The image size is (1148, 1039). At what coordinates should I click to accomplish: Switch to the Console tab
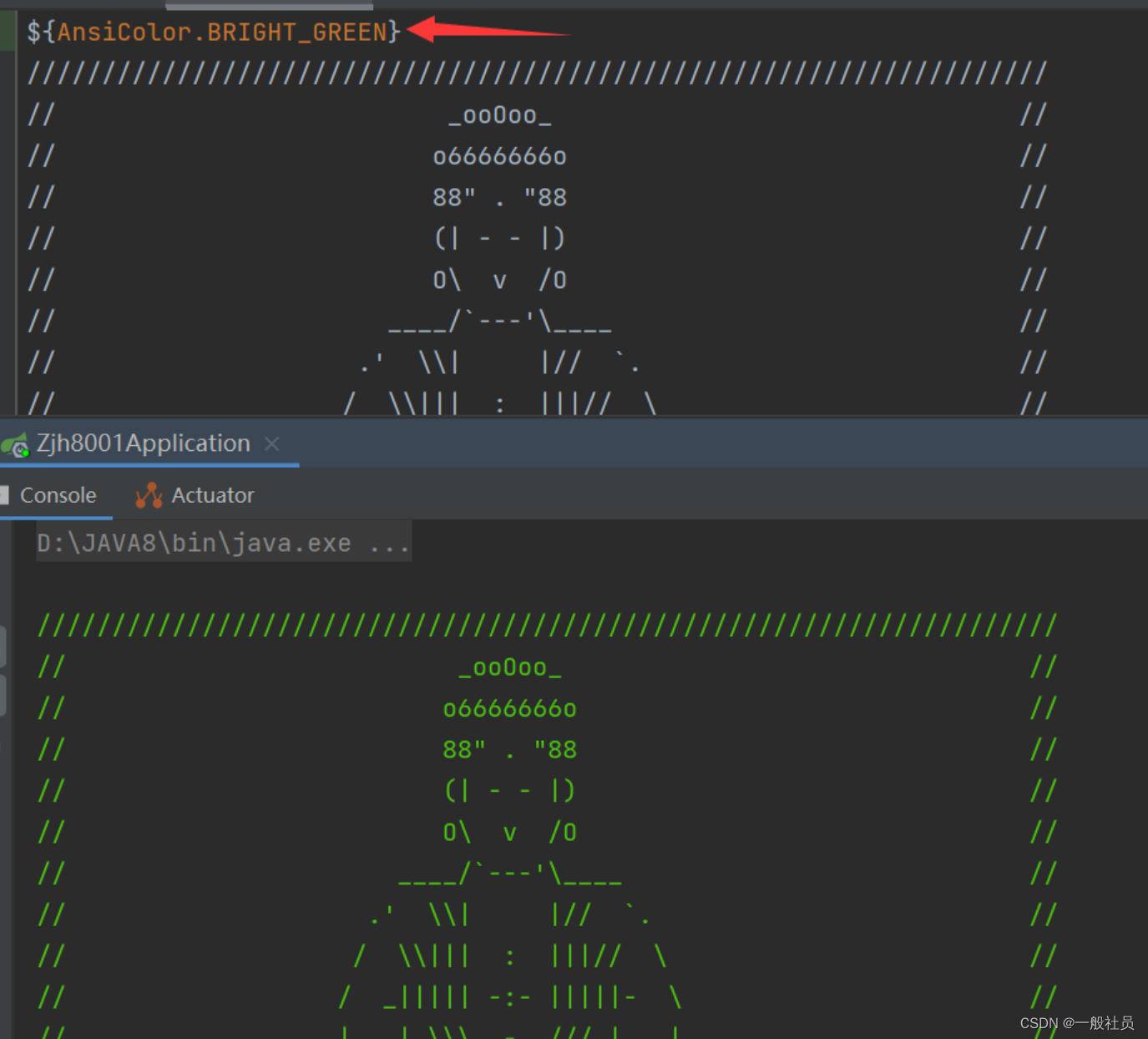58,495
